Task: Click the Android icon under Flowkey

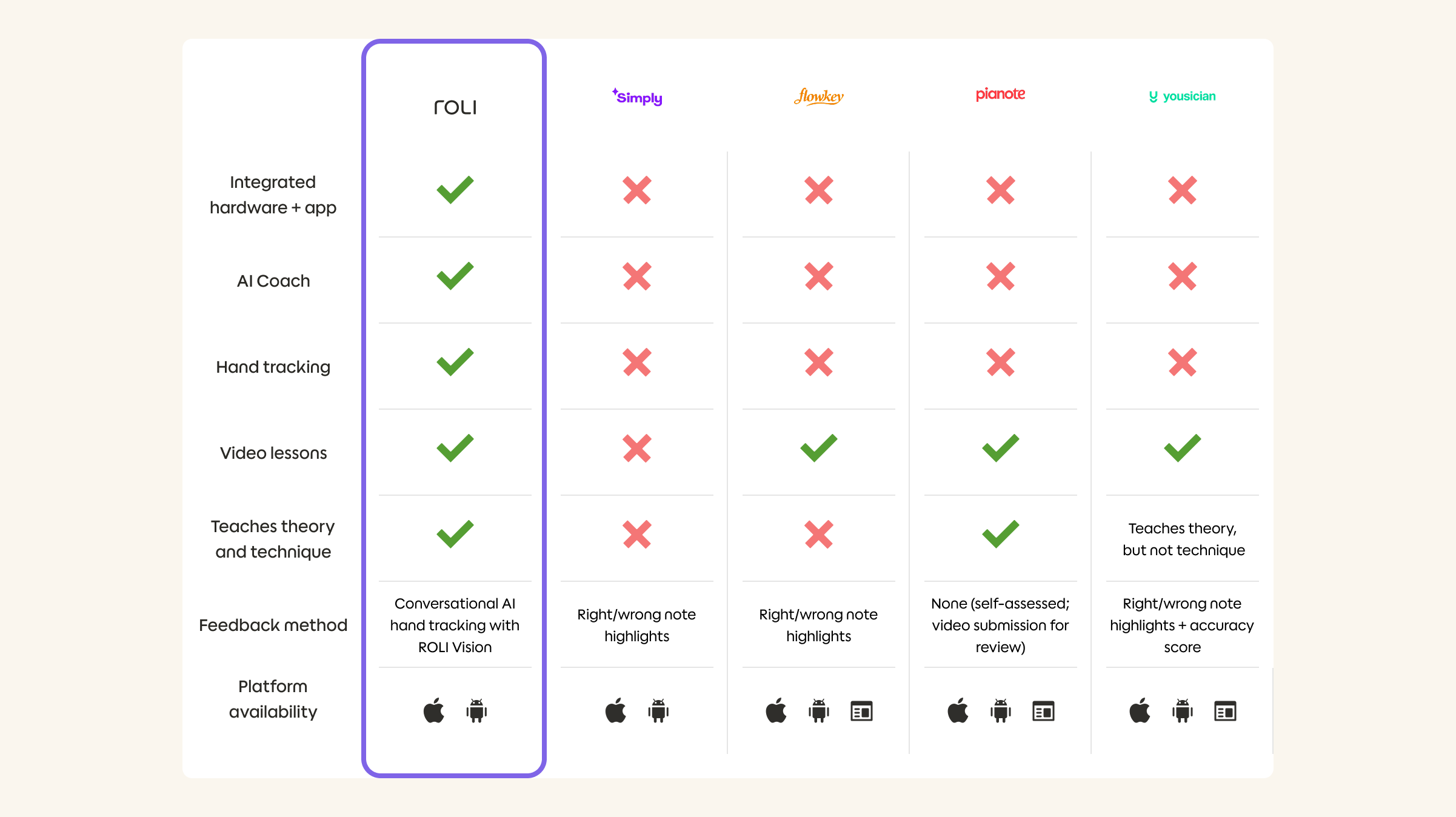Action: [818, 710]
